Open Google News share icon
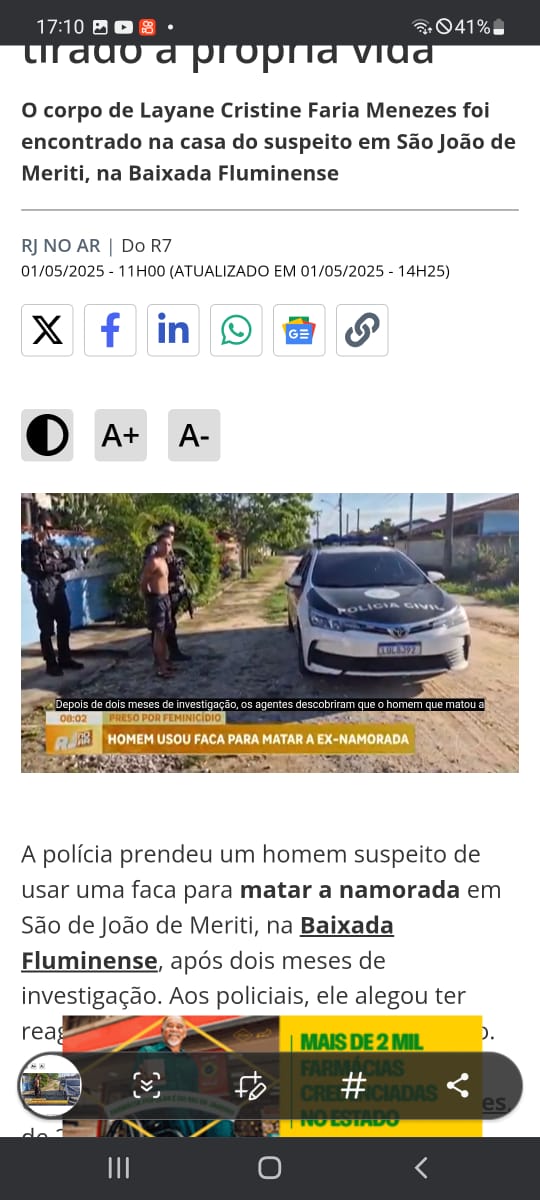The height and width of the screenshot is (1200, 540). [299, 330]
